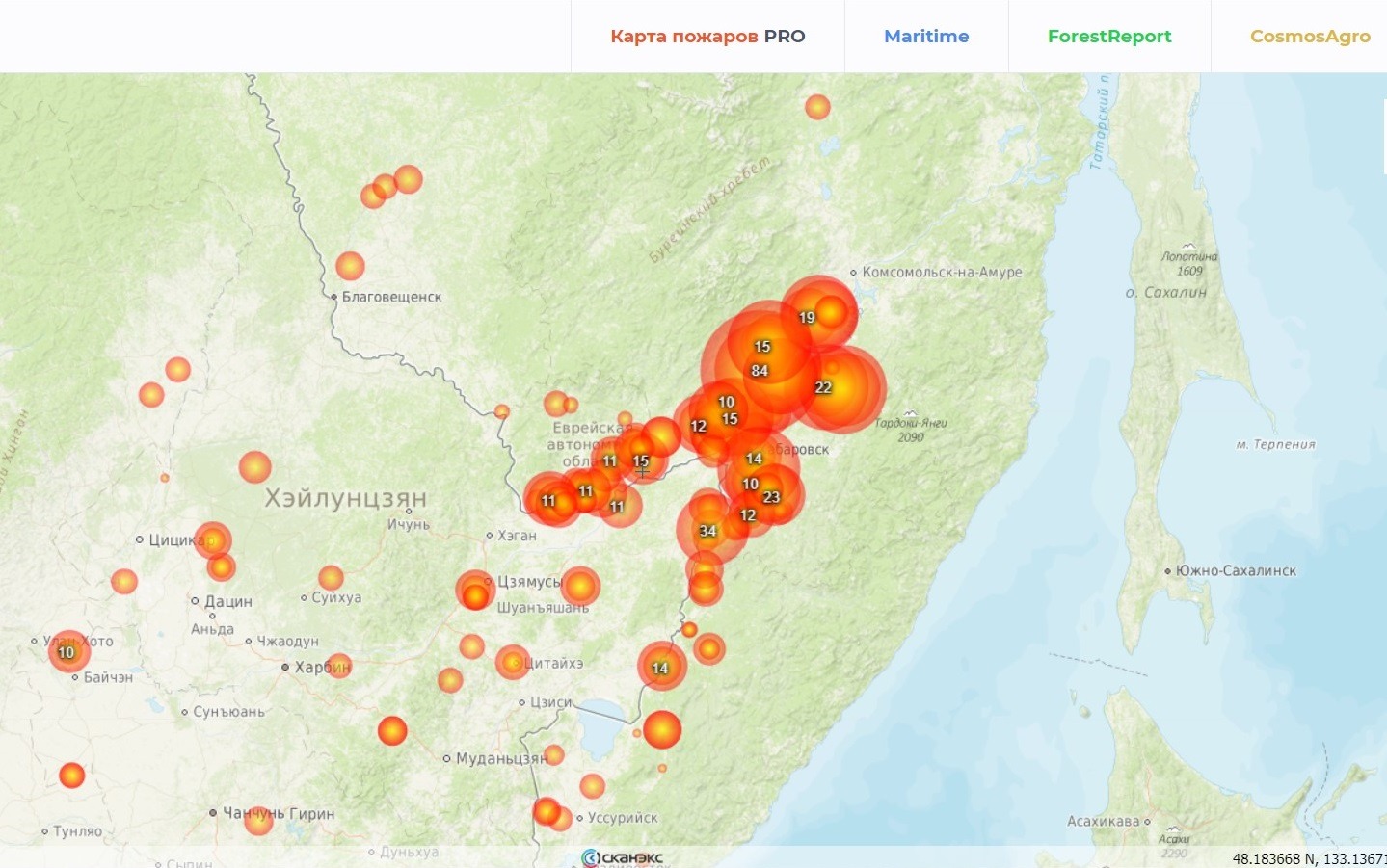Open the Карта пожаров PRO tab
1387x868 pixels.
pyautogui.click(x=707, y=37)
